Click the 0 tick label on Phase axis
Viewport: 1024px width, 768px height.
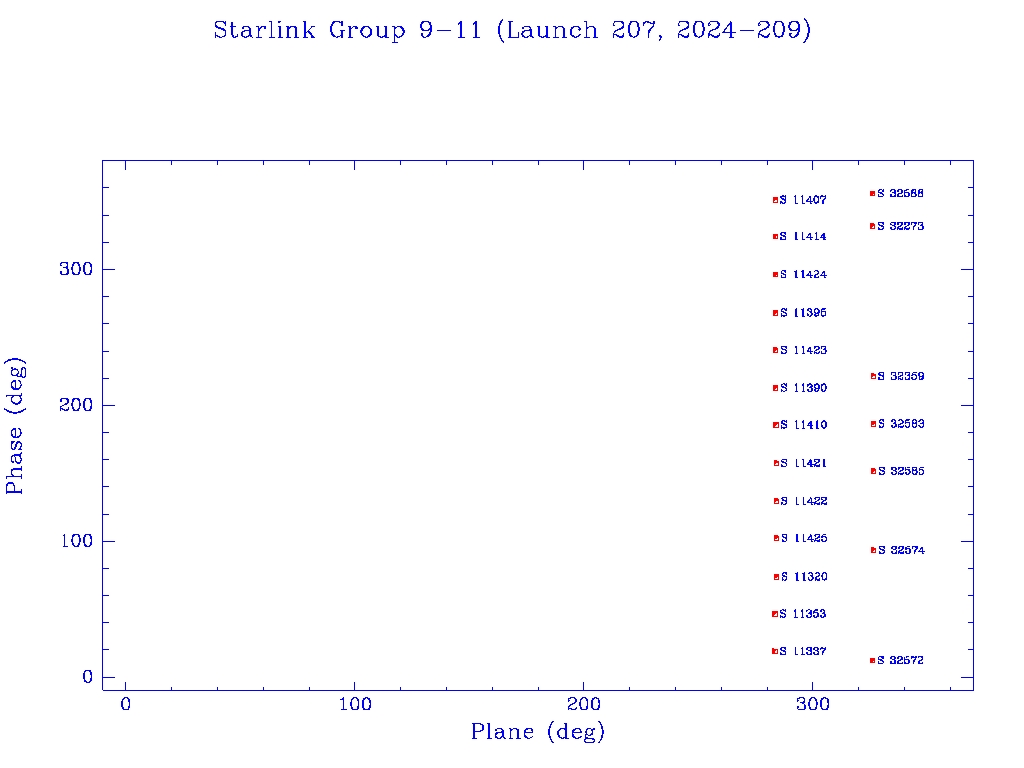(x=88, y=677)
